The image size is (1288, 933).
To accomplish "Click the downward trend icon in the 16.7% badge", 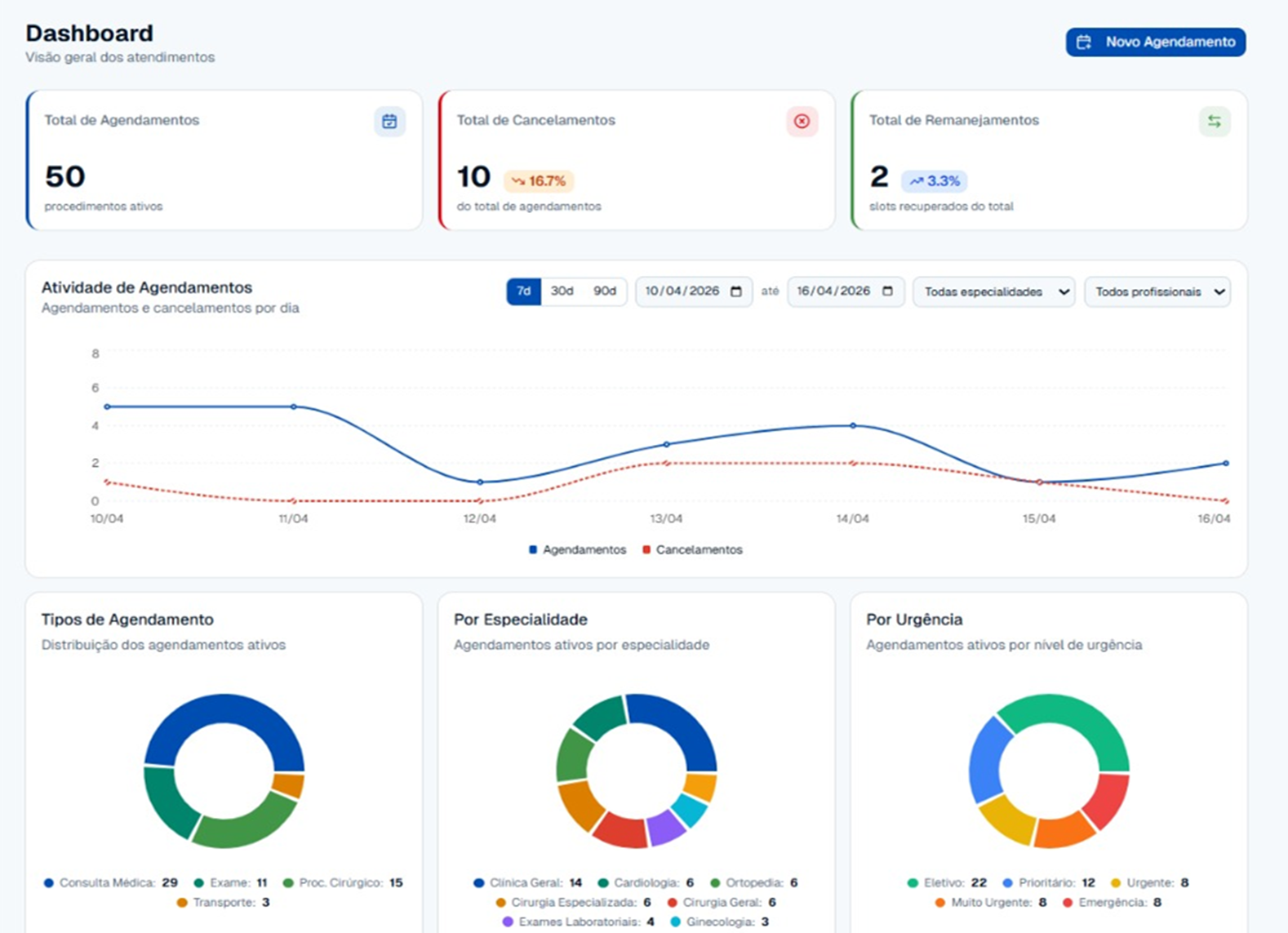I will click(x=517, y=181).
